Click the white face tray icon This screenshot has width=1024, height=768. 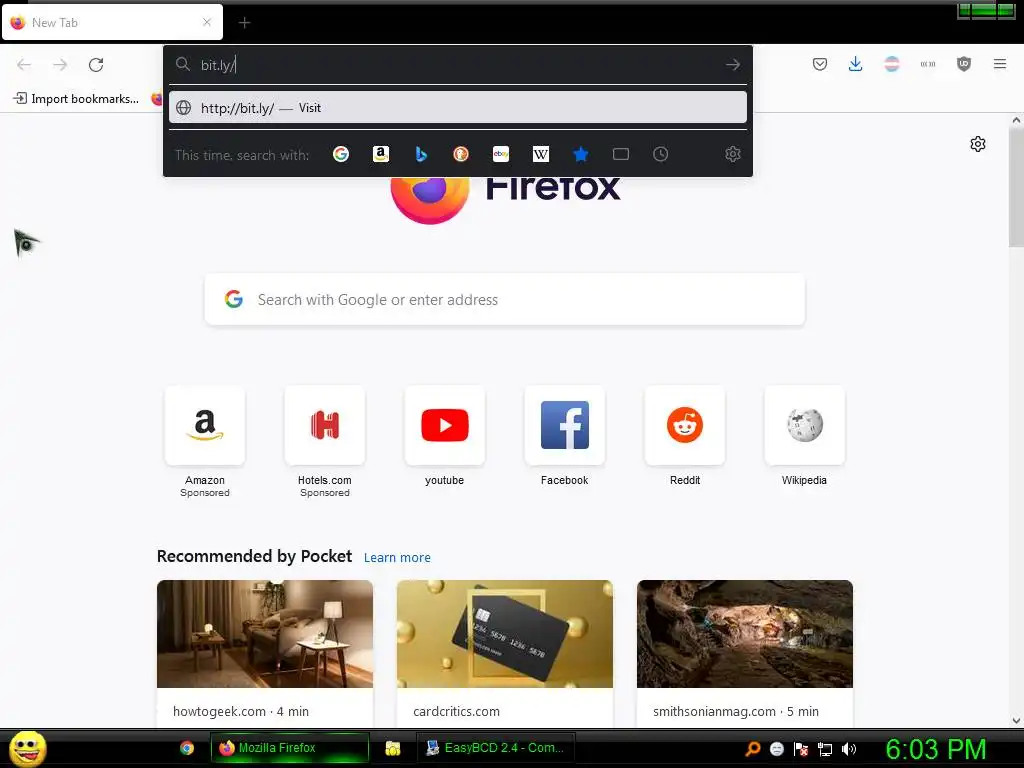pos(776,749)
